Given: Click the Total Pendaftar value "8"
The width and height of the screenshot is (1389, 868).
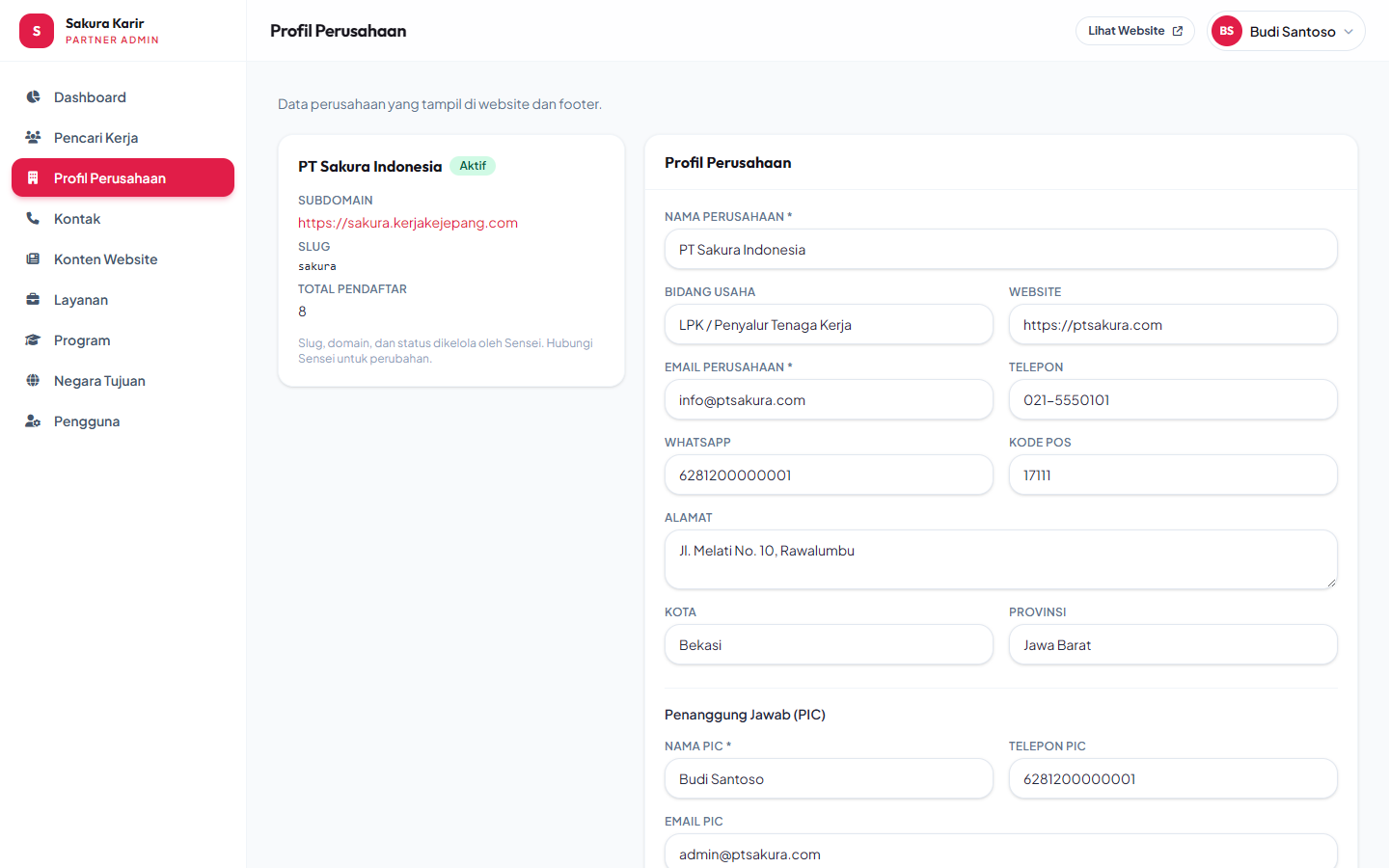Looking at the screenshot, I should 302,312.
